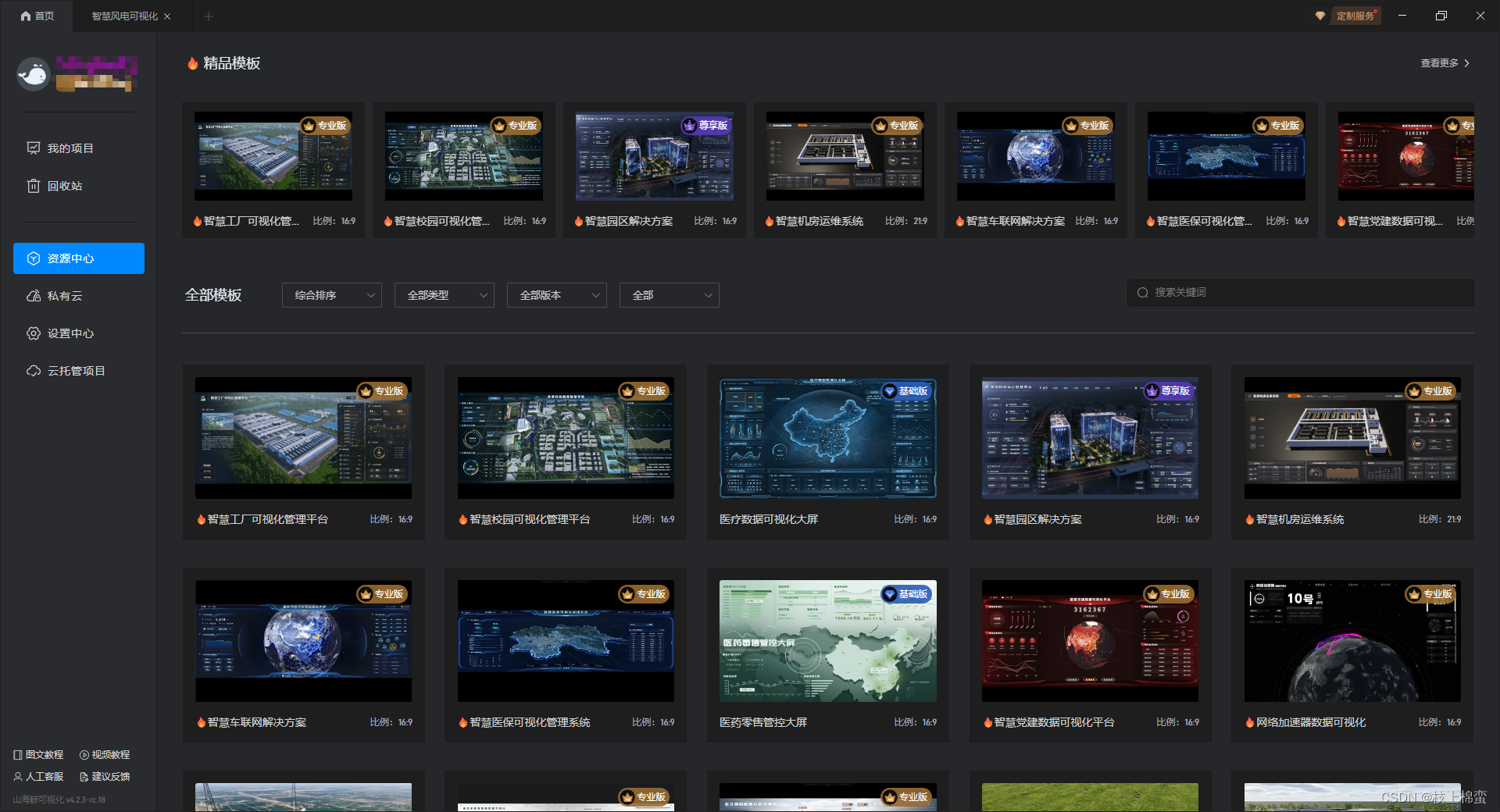This screenshot has height=812, width=1500.
Task: Click 查看更多 to view more templates
Action: (x=1445, y=63)
